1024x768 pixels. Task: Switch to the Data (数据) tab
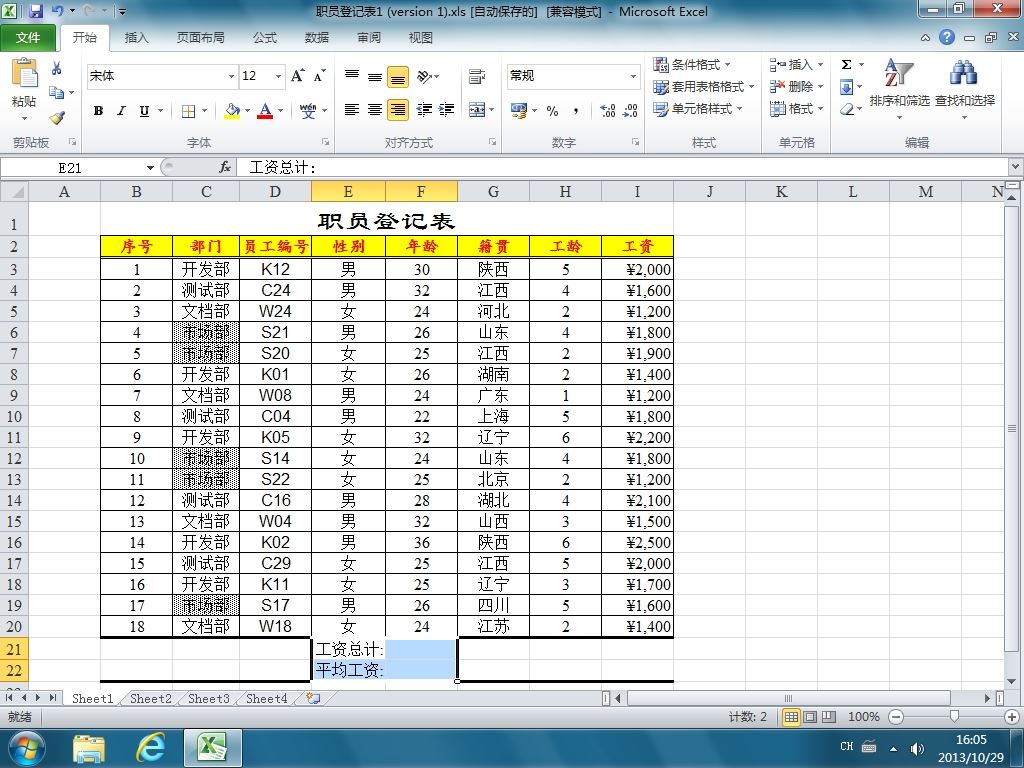pos(317,38)
